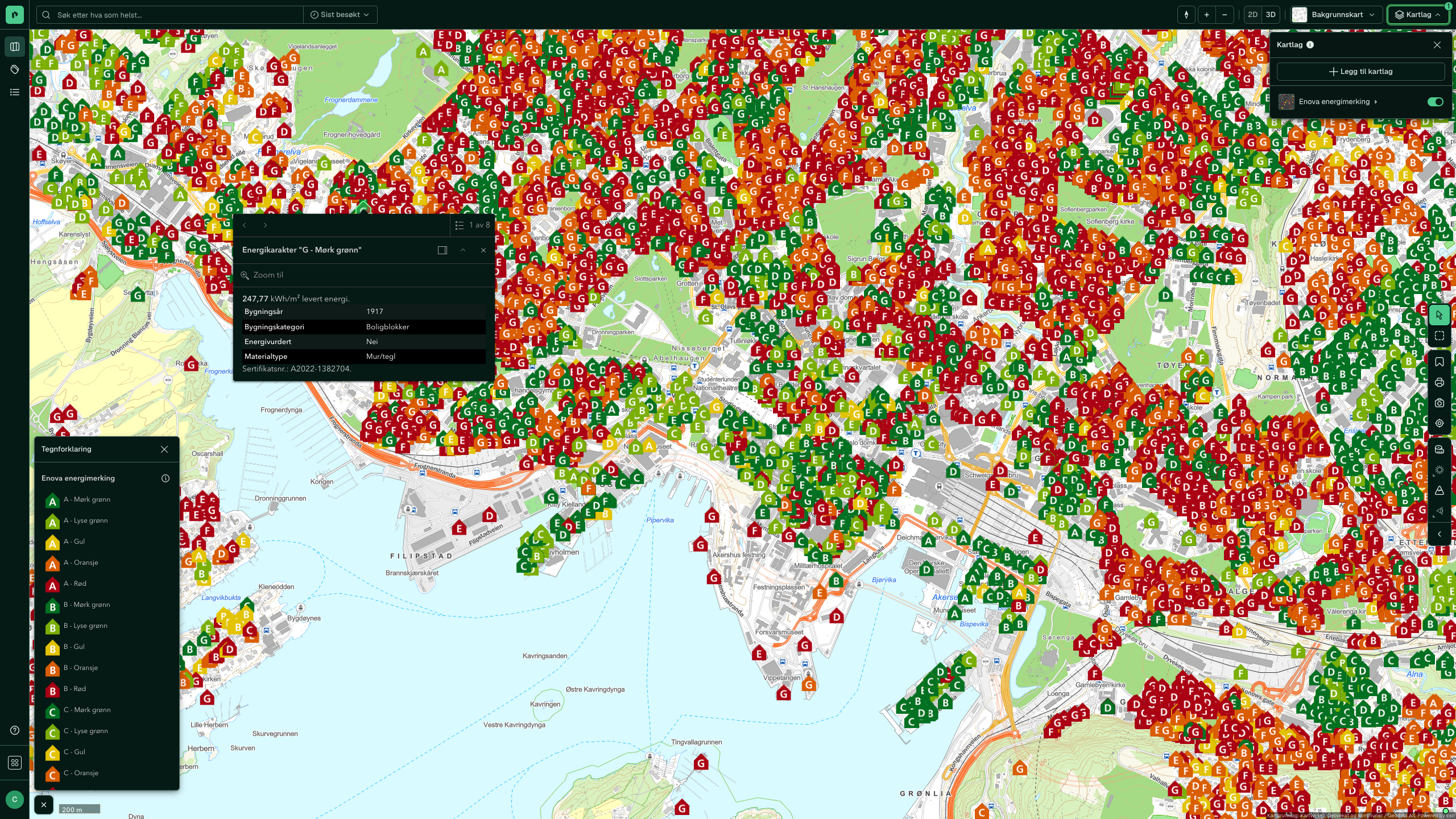Open the print tool
Screen dimensions: 1456x819
click(1440, 382)
